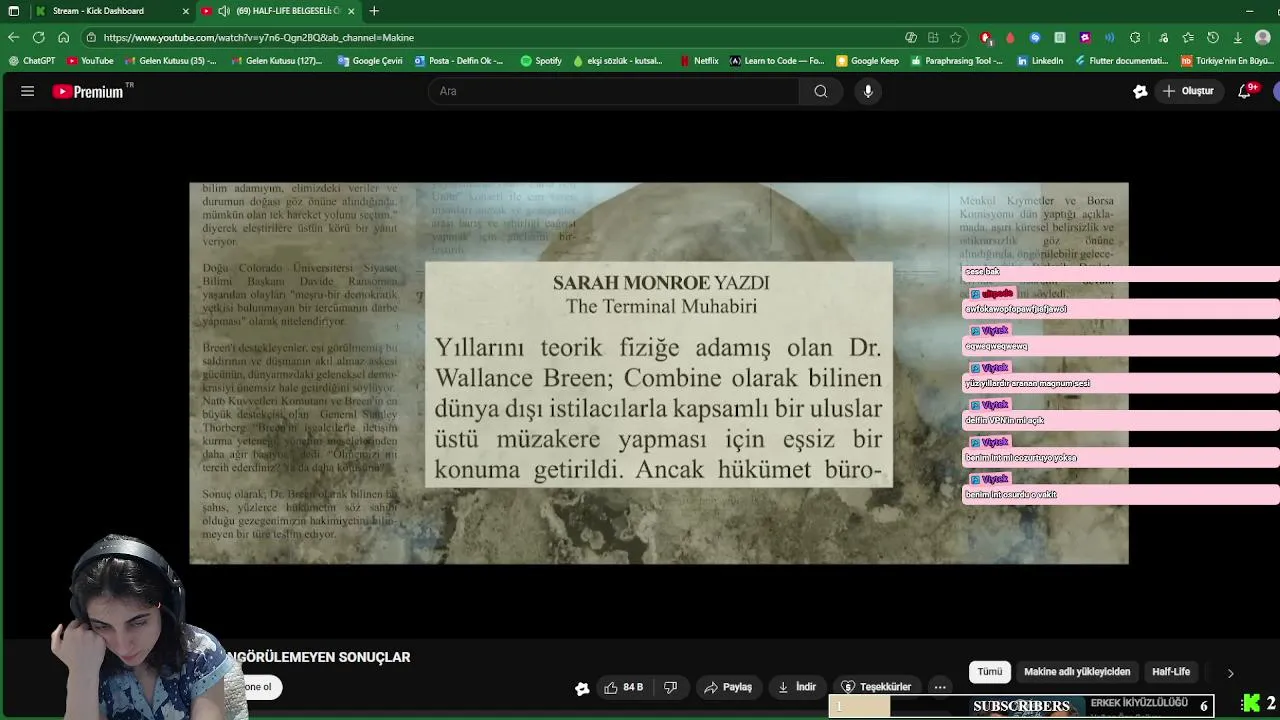Open browser downloads icon
This screenshot has width=1280, height=720.
(1237, 37)
